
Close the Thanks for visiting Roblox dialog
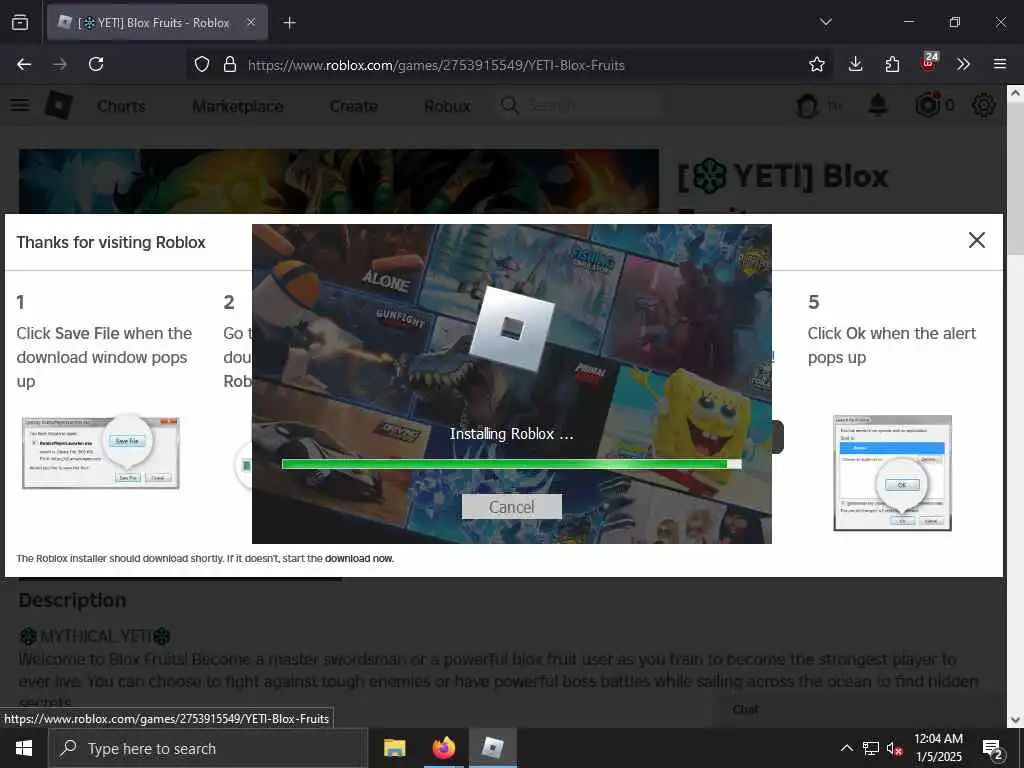tap(976, 240)
